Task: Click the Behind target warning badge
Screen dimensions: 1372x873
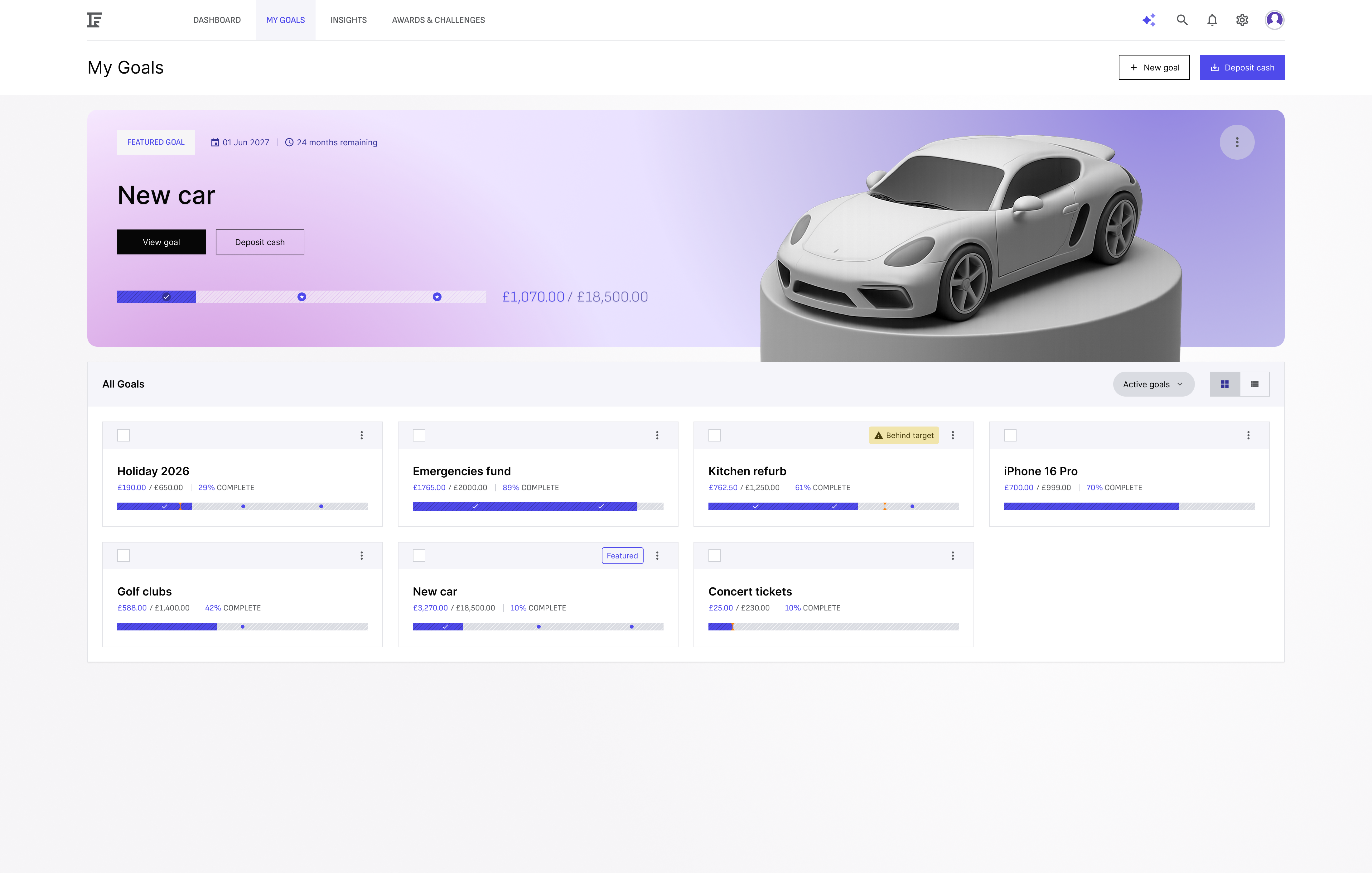Action: pyautogui.click(x=904, y=435)
